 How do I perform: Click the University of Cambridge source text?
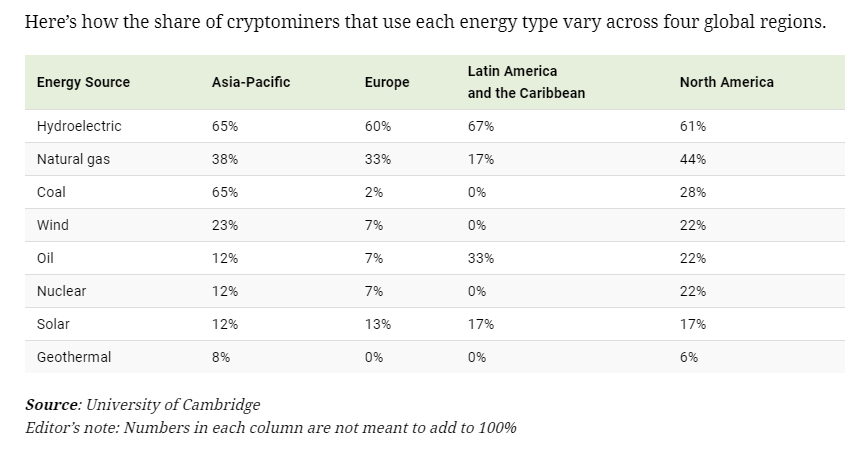point(173,405)
